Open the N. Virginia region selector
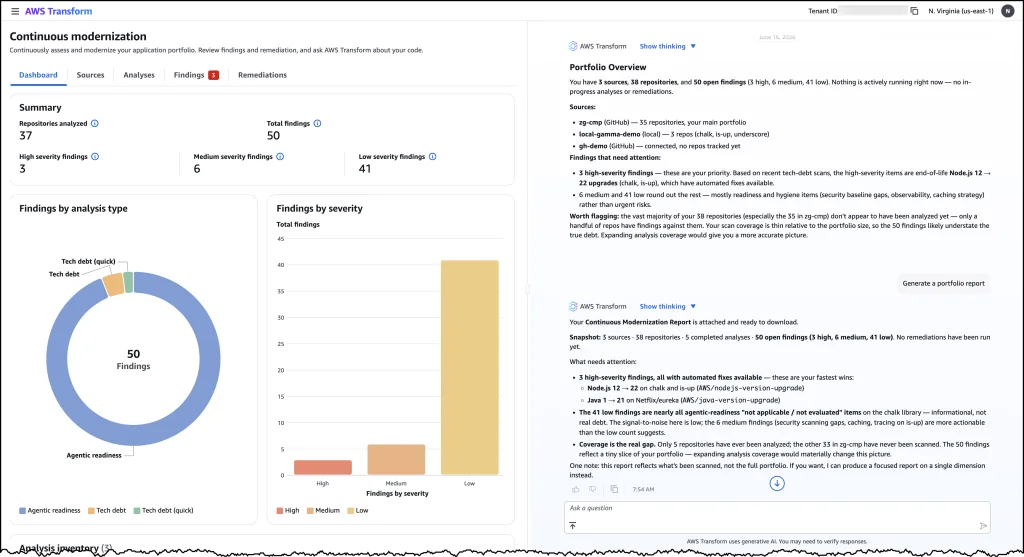Viewport: 1024px width, 557px height. [961, 11]
